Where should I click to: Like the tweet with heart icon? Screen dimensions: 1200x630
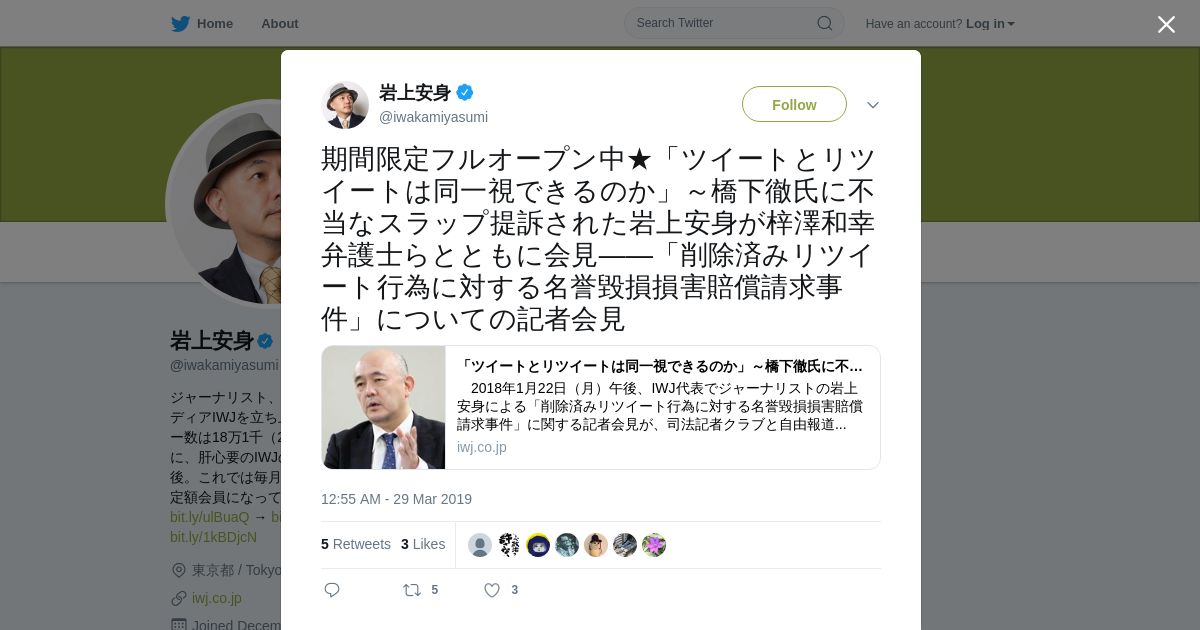(492, 590)
